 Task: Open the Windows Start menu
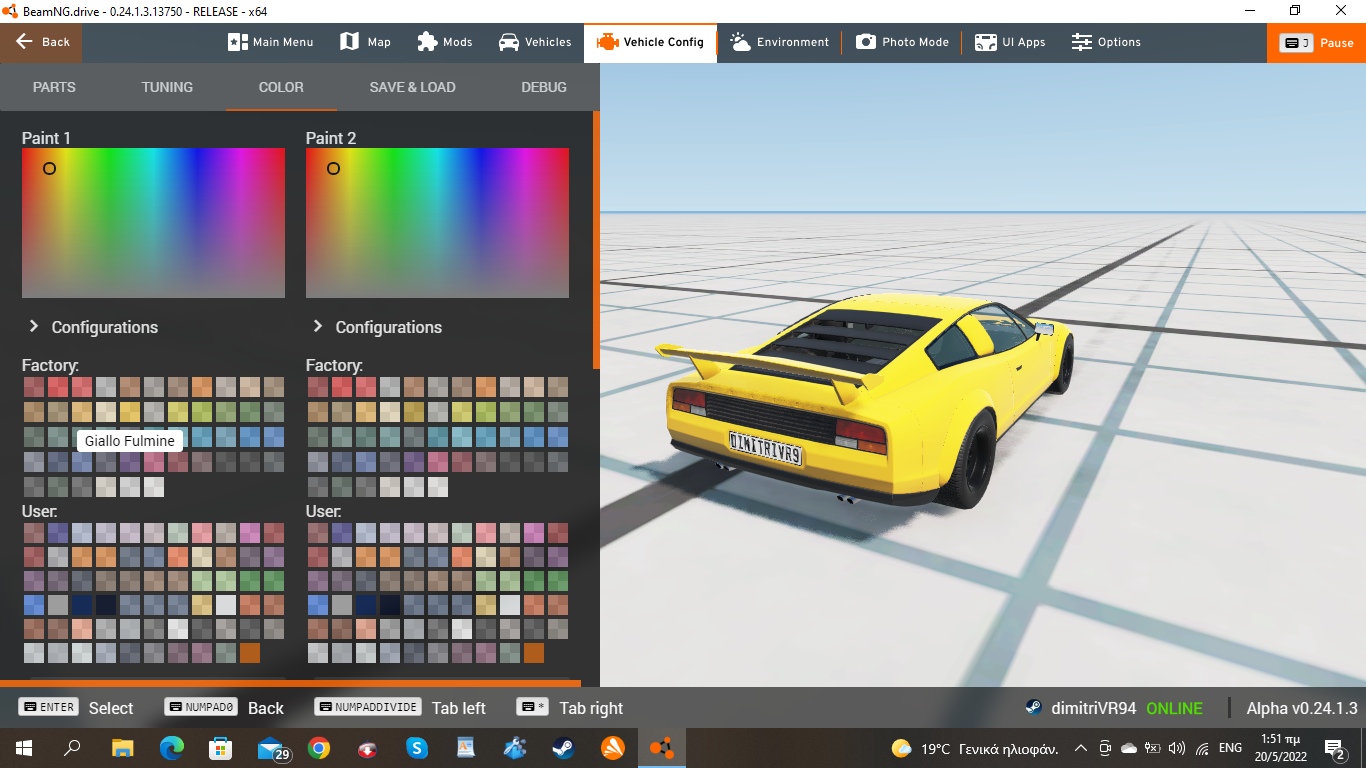[x=23, y=748]
